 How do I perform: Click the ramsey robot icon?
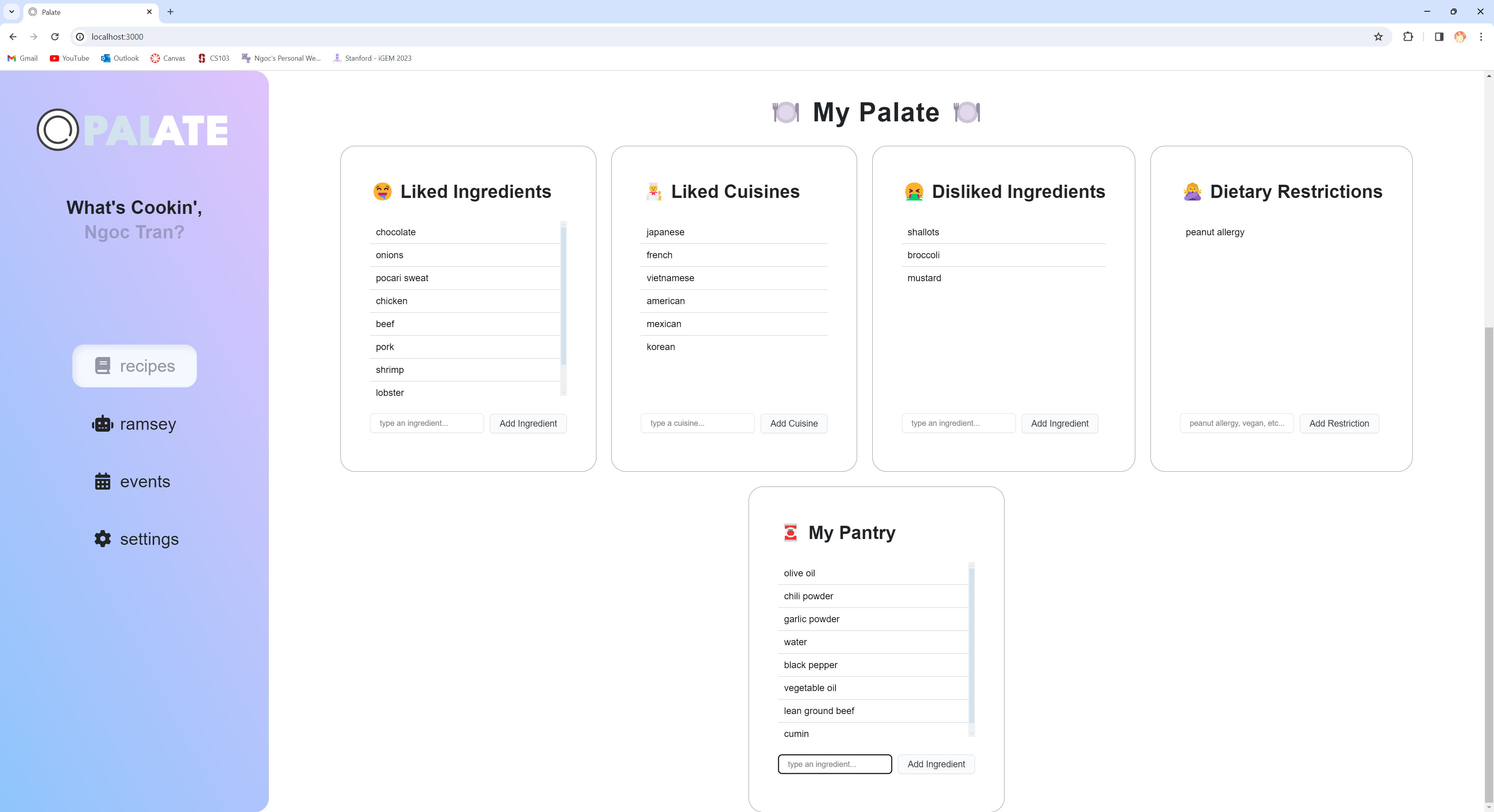(x=103, y=424)
